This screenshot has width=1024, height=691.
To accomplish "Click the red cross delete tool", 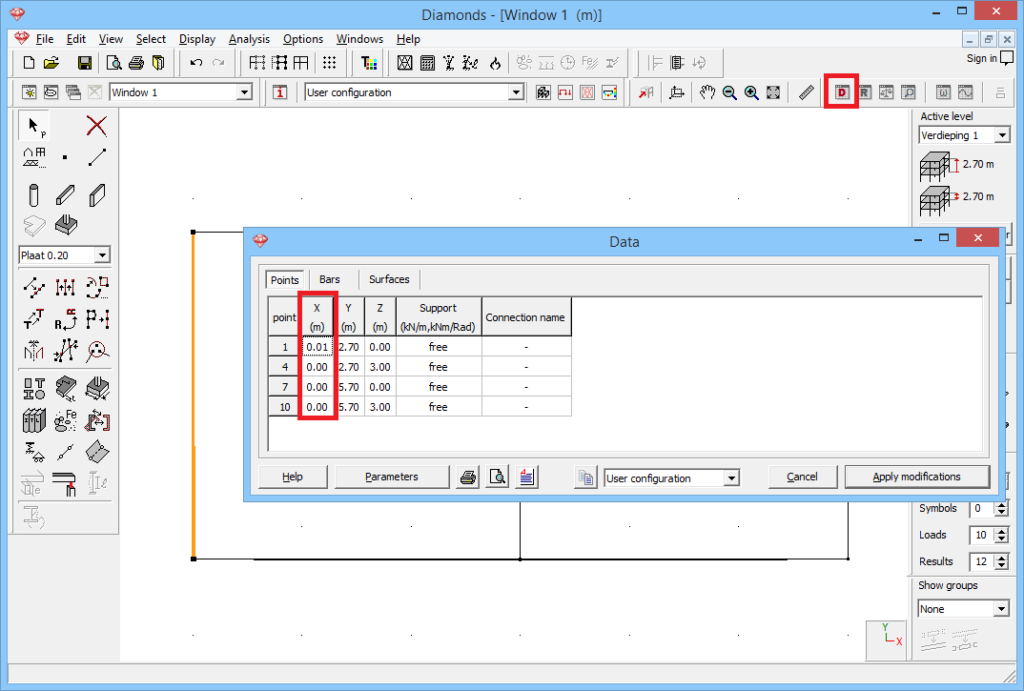I will click(x=97, y=125).
